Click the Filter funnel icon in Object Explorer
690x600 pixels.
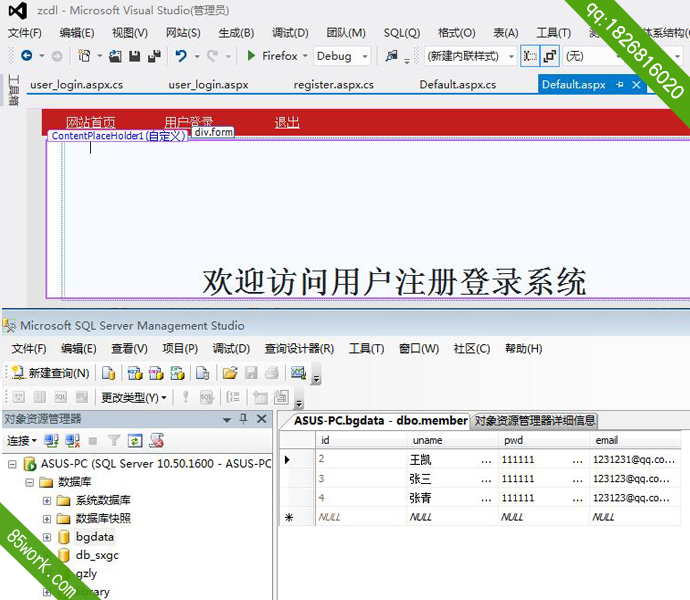coord(114,440)
